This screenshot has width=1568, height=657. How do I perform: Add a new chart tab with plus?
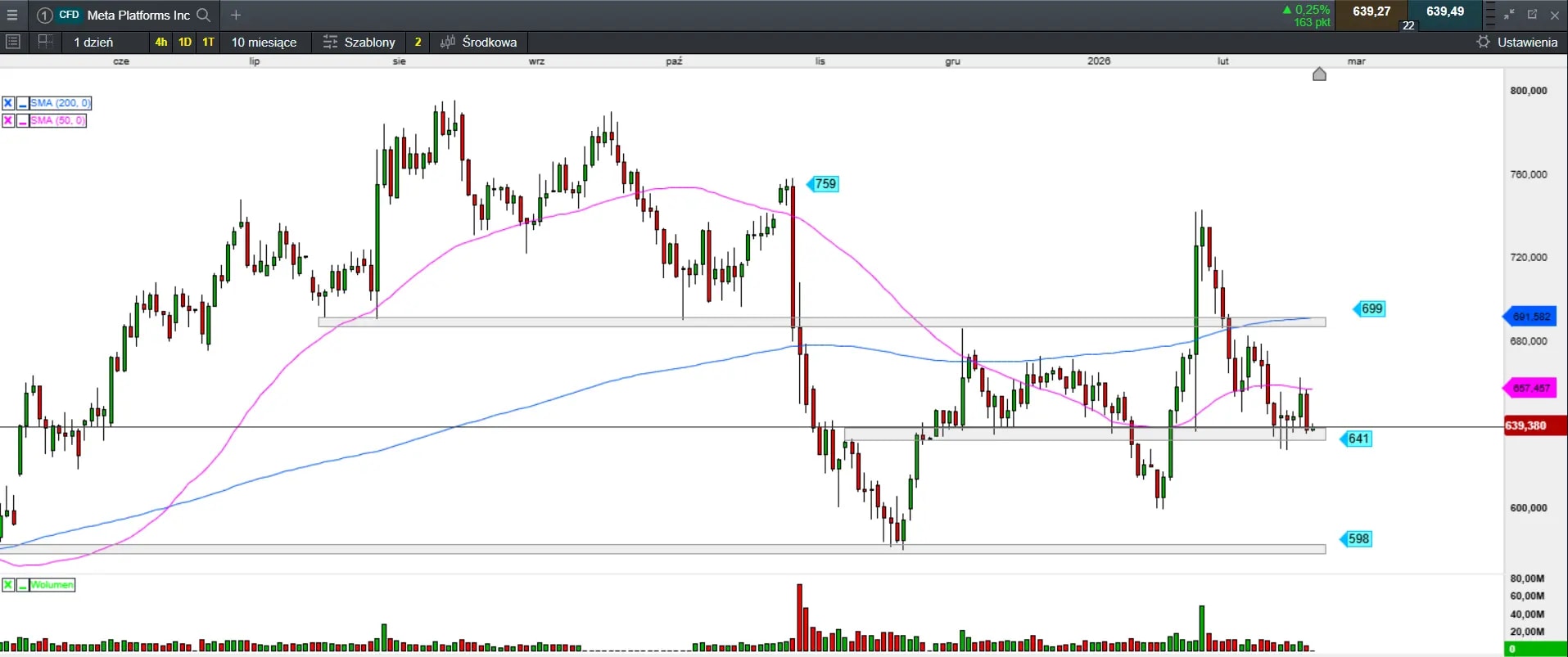[236, 15]
